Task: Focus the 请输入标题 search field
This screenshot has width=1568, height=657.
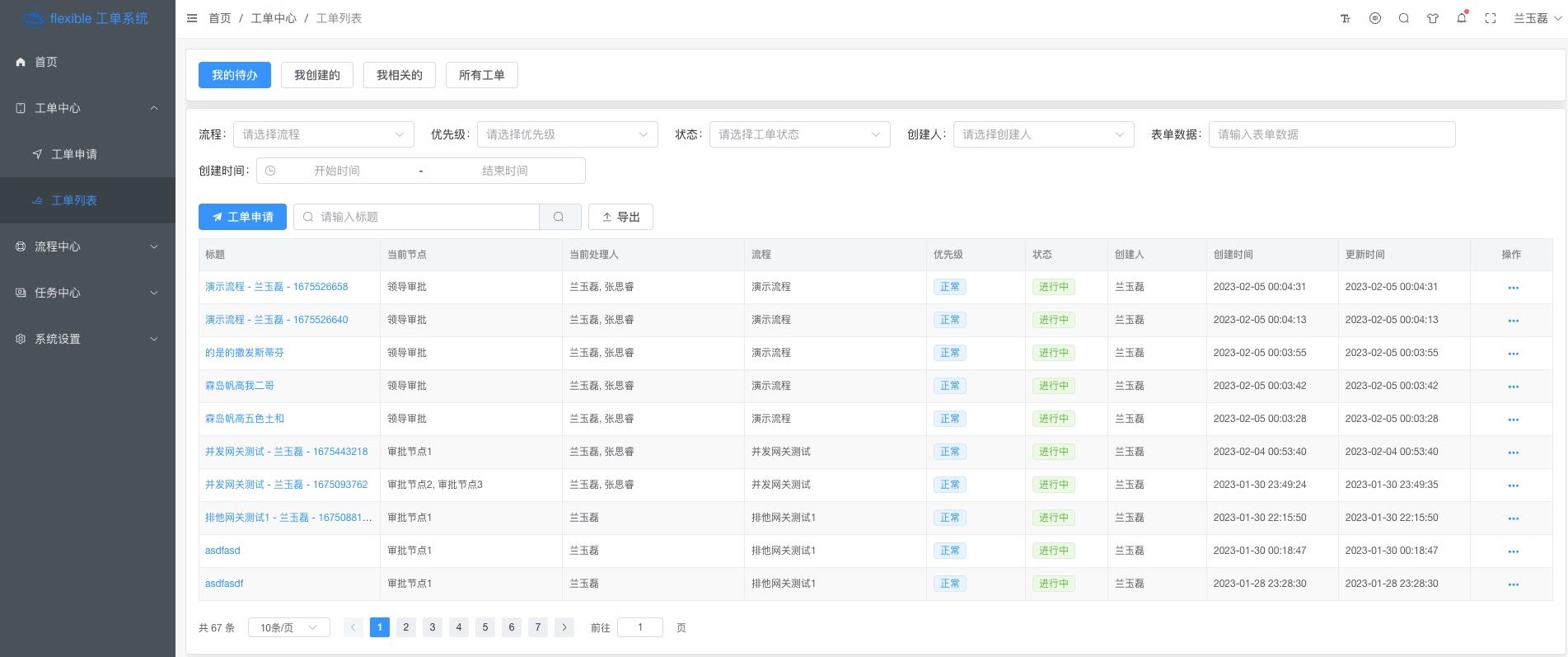Action: point(416,217)
